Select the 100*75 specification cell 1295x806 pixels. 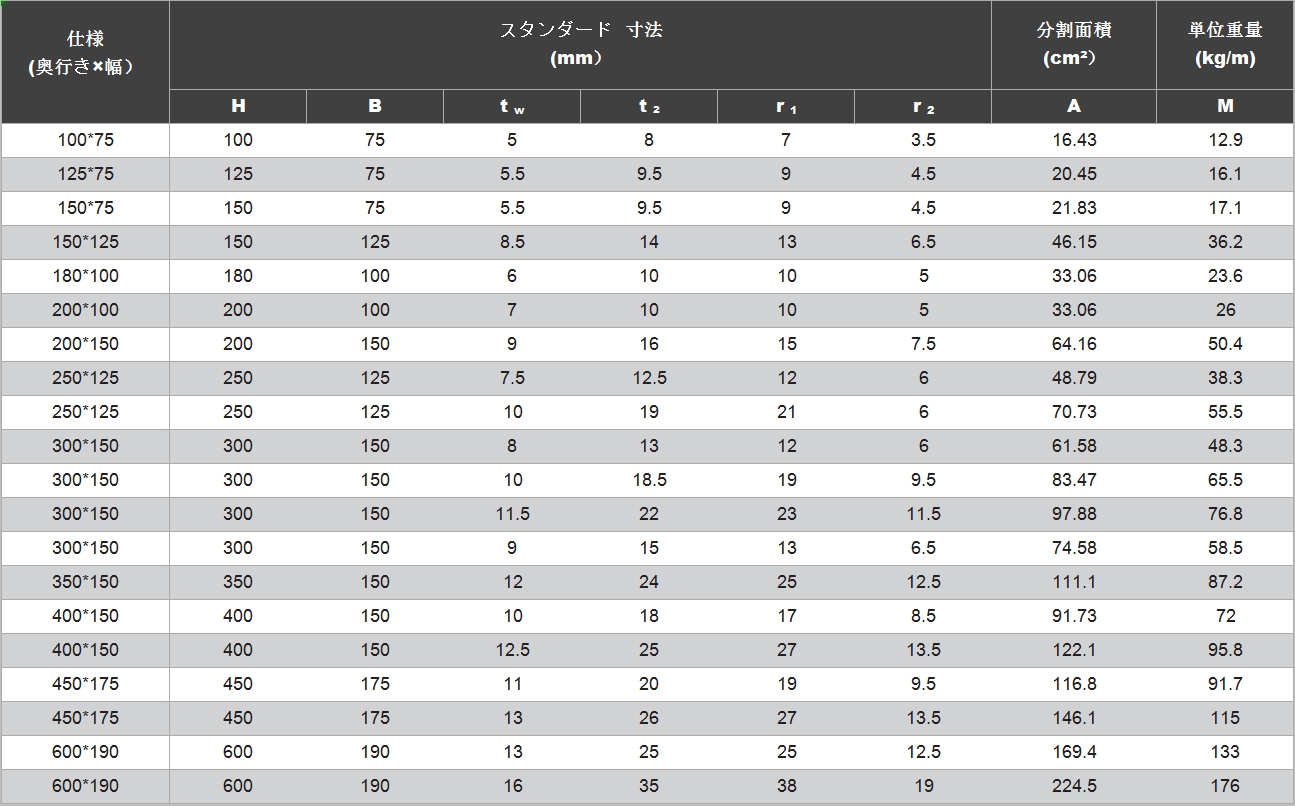(x=85, y=140)
